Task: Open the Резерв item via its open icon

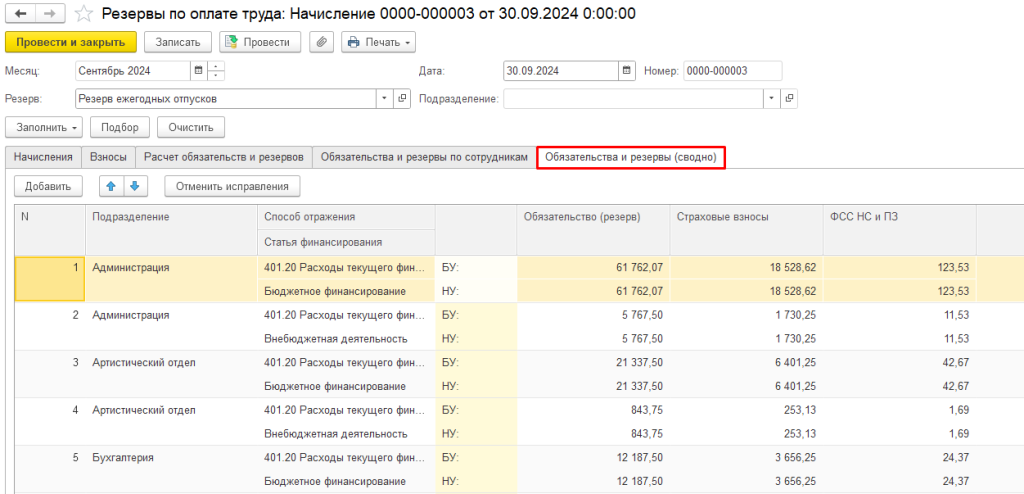Action: click(402, 99)
